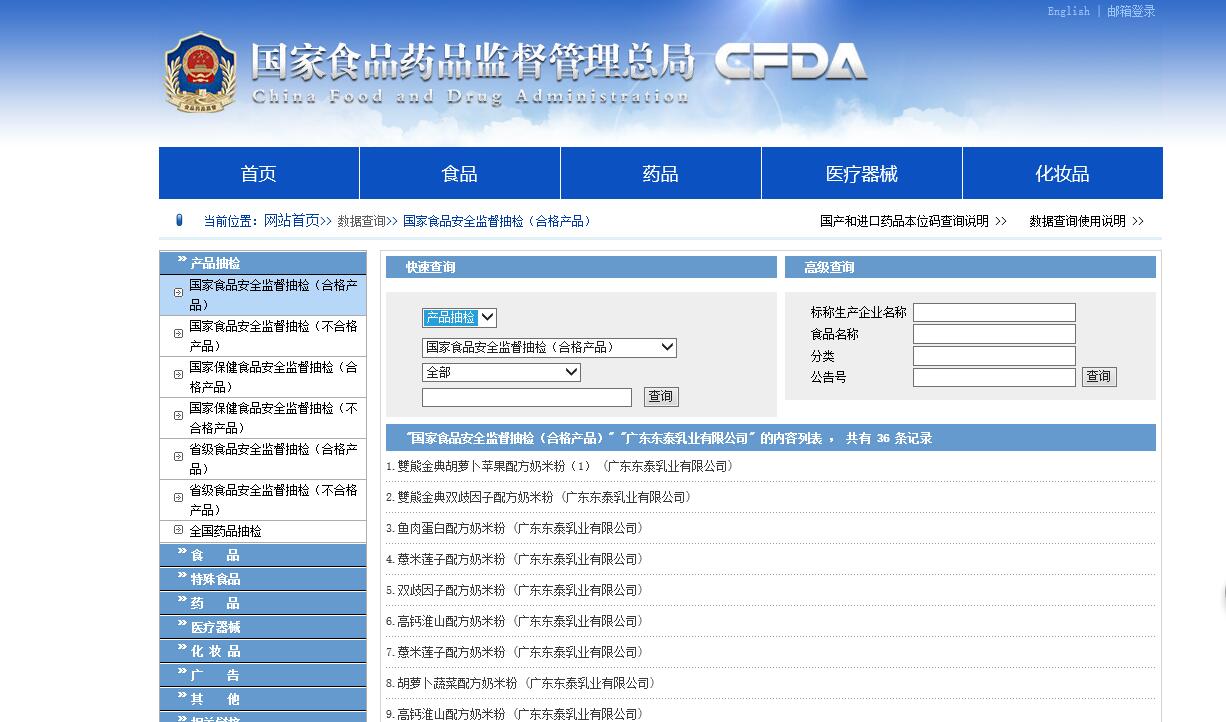Image resolution: width=1226 pixels, height=722 pixels.
Task: Expand the 化 妆 品 sidebar section
Action: coord(263,651)
